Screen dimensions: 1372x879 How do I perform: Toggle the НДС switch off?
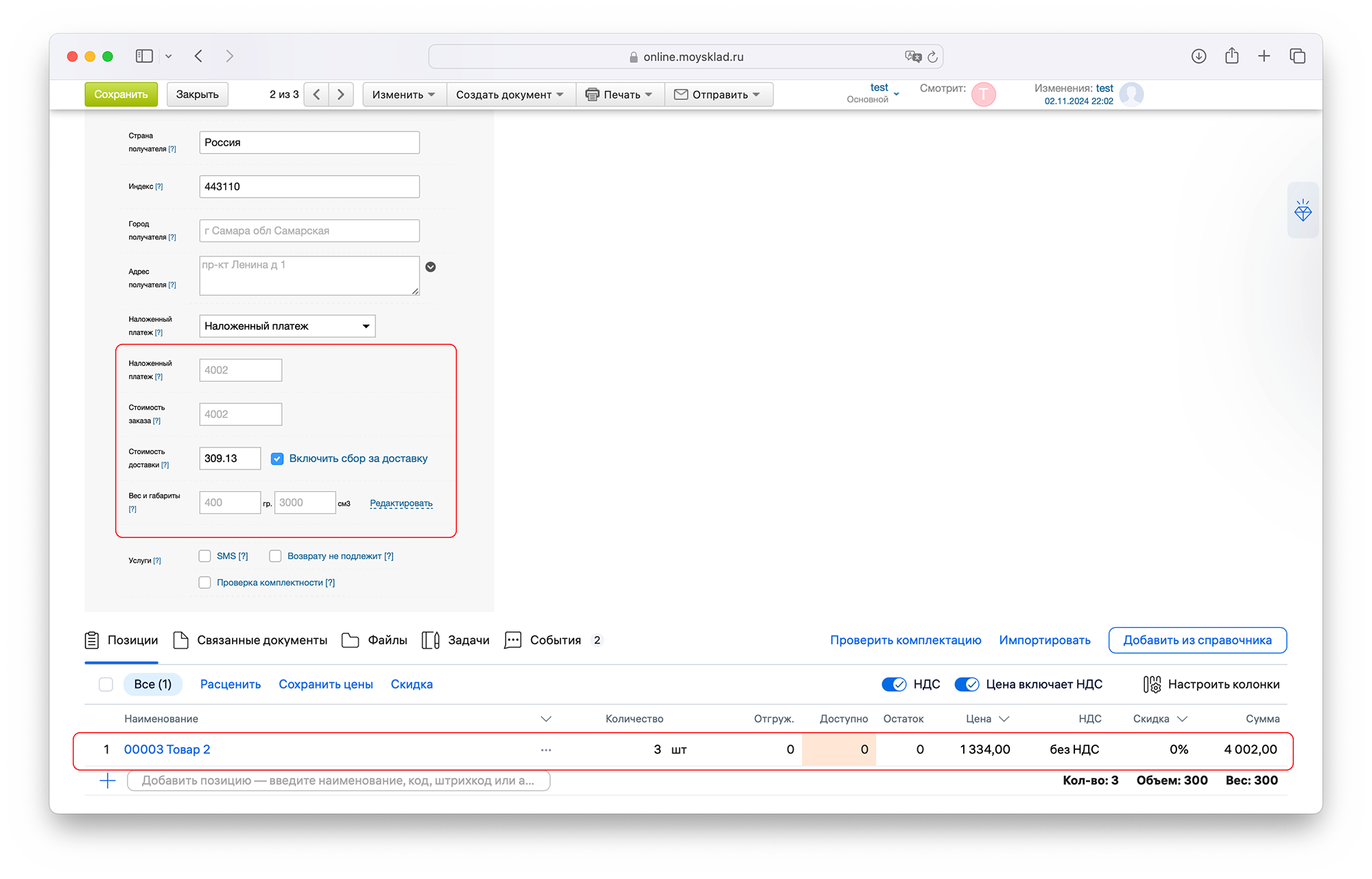[894, 684]
